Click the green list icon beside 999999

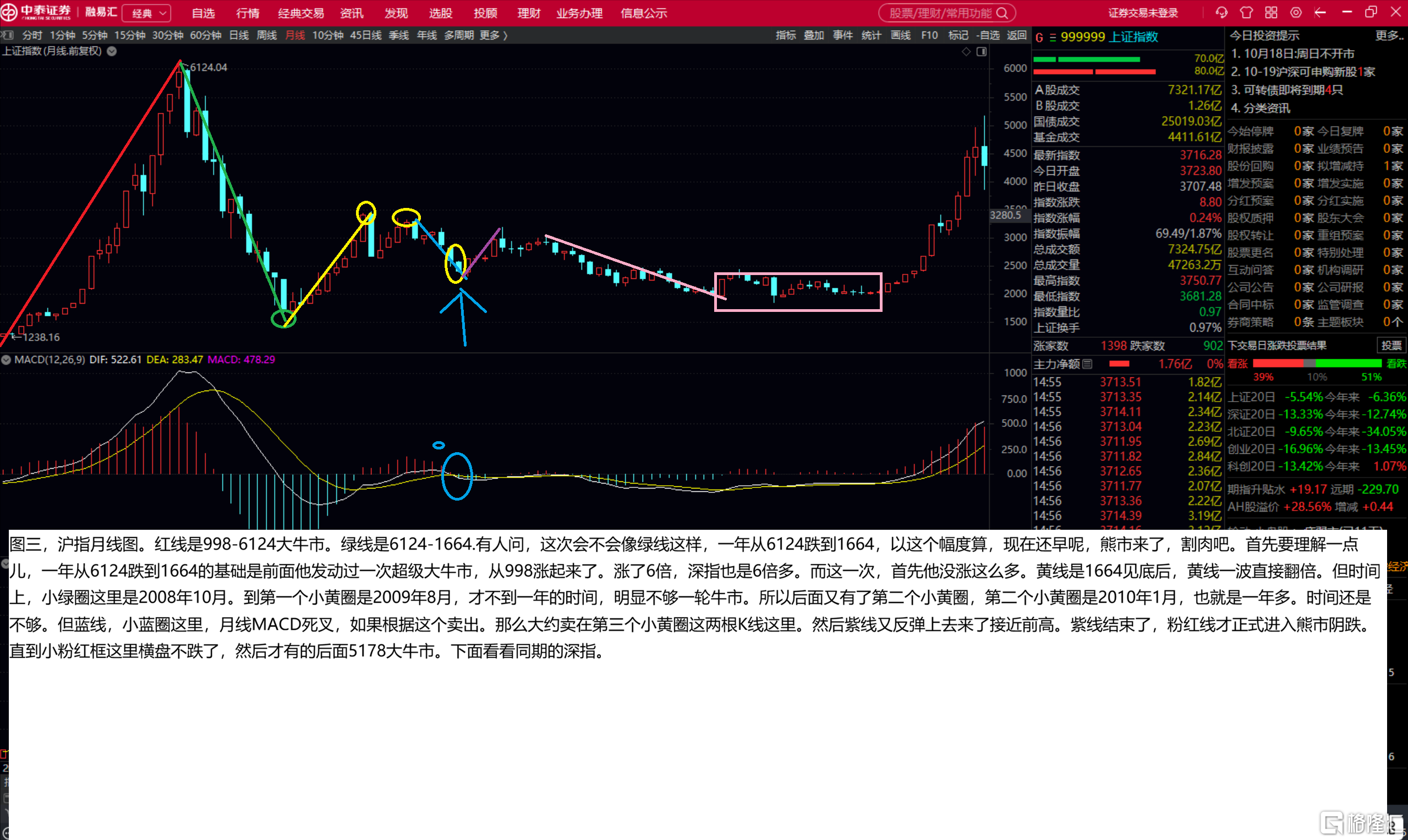click(x=1053, y=37)
